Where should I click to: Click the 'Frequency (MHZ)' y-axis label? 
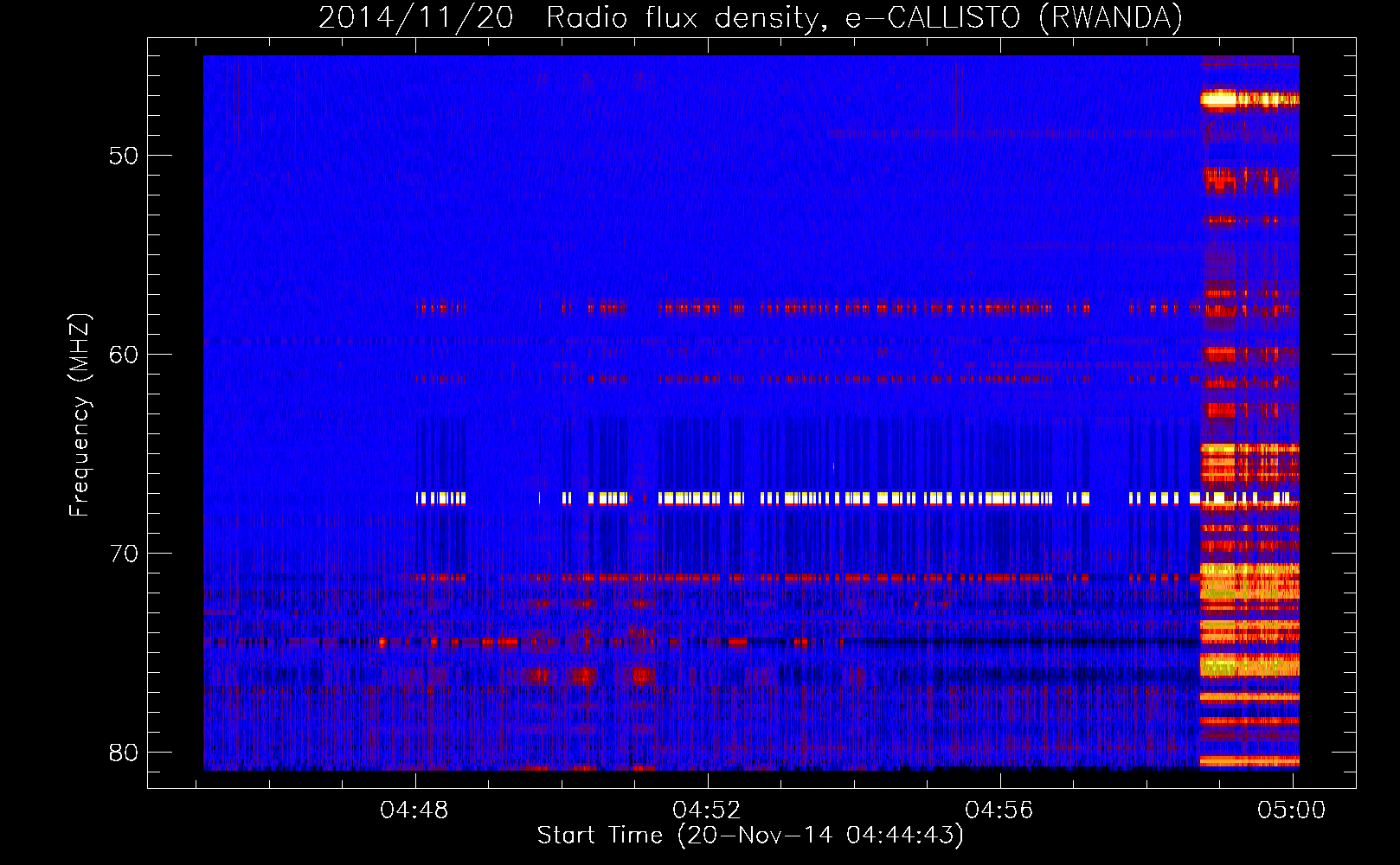pos(80,415)
